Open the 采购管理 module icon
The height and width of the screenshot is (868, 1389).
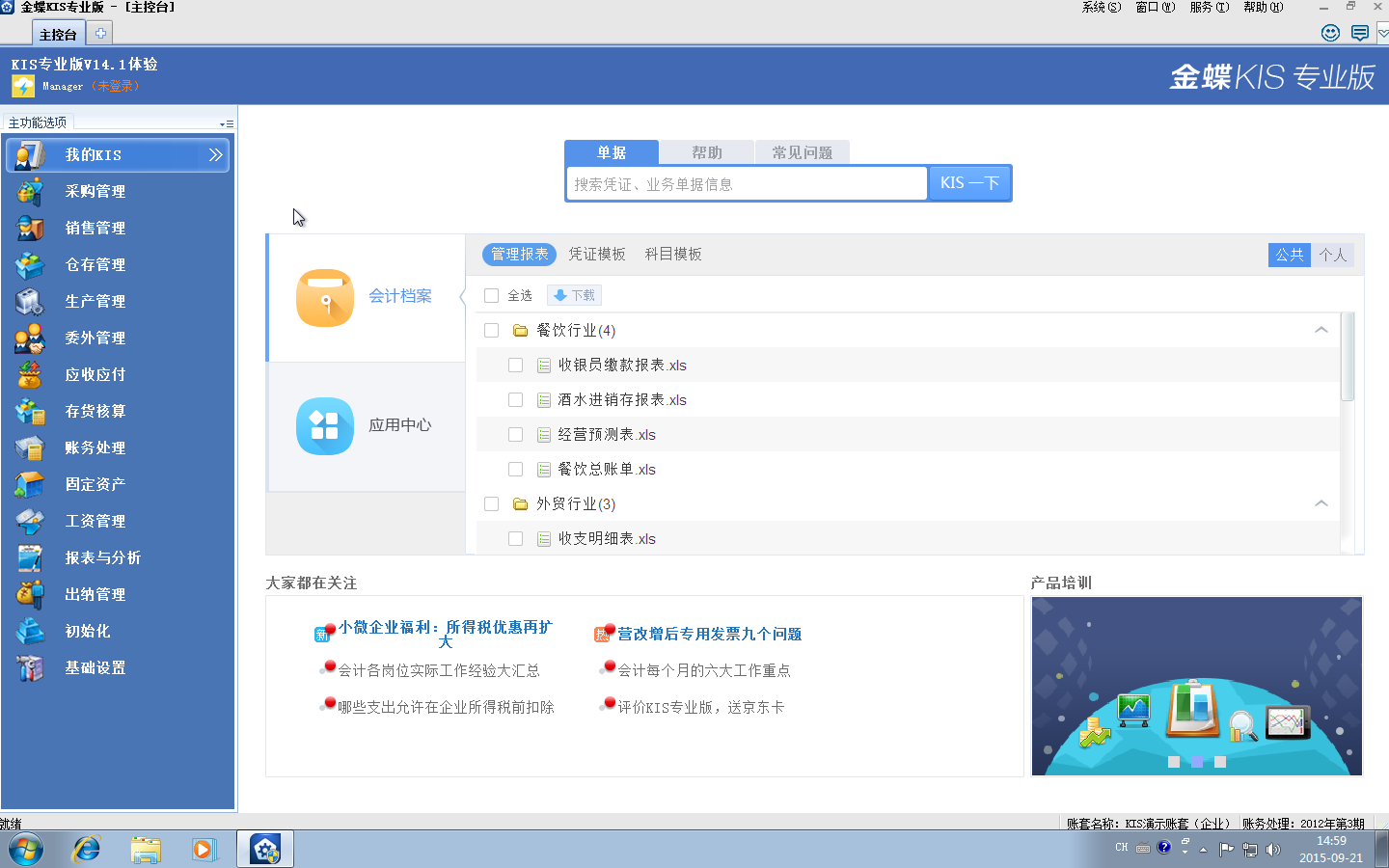(30, 192)
